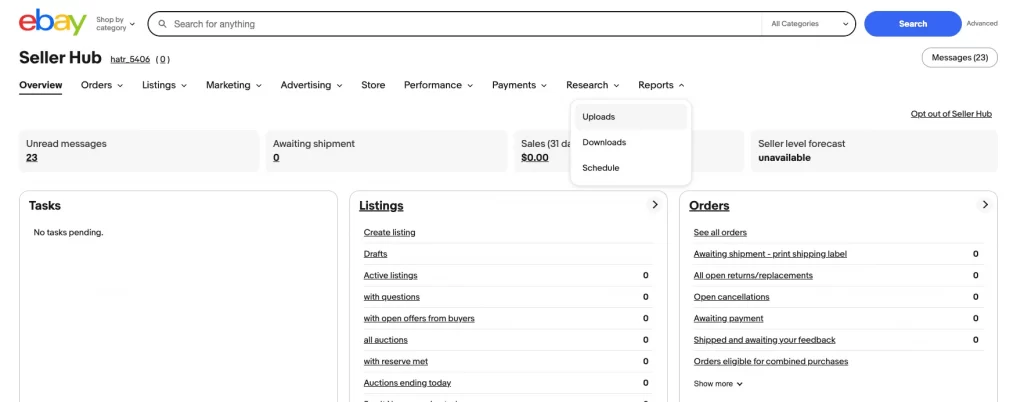The height and width of the screenshot is (402, 1024).
Task: Click the Create listing link
Action: (x=389, y=232)
